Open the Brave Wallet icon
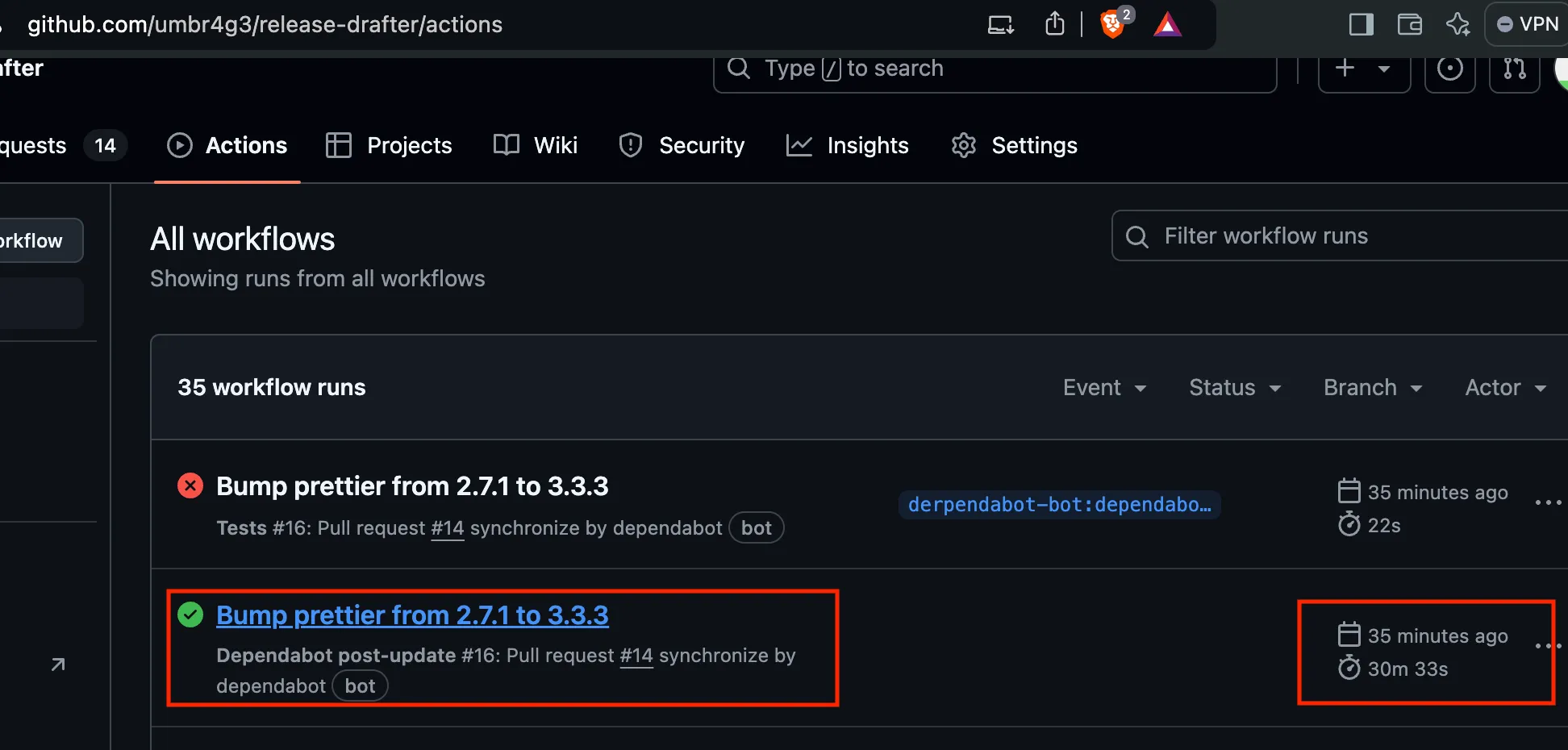Viewport: 1568px width, 750px height. click(x=1409, y=24)
